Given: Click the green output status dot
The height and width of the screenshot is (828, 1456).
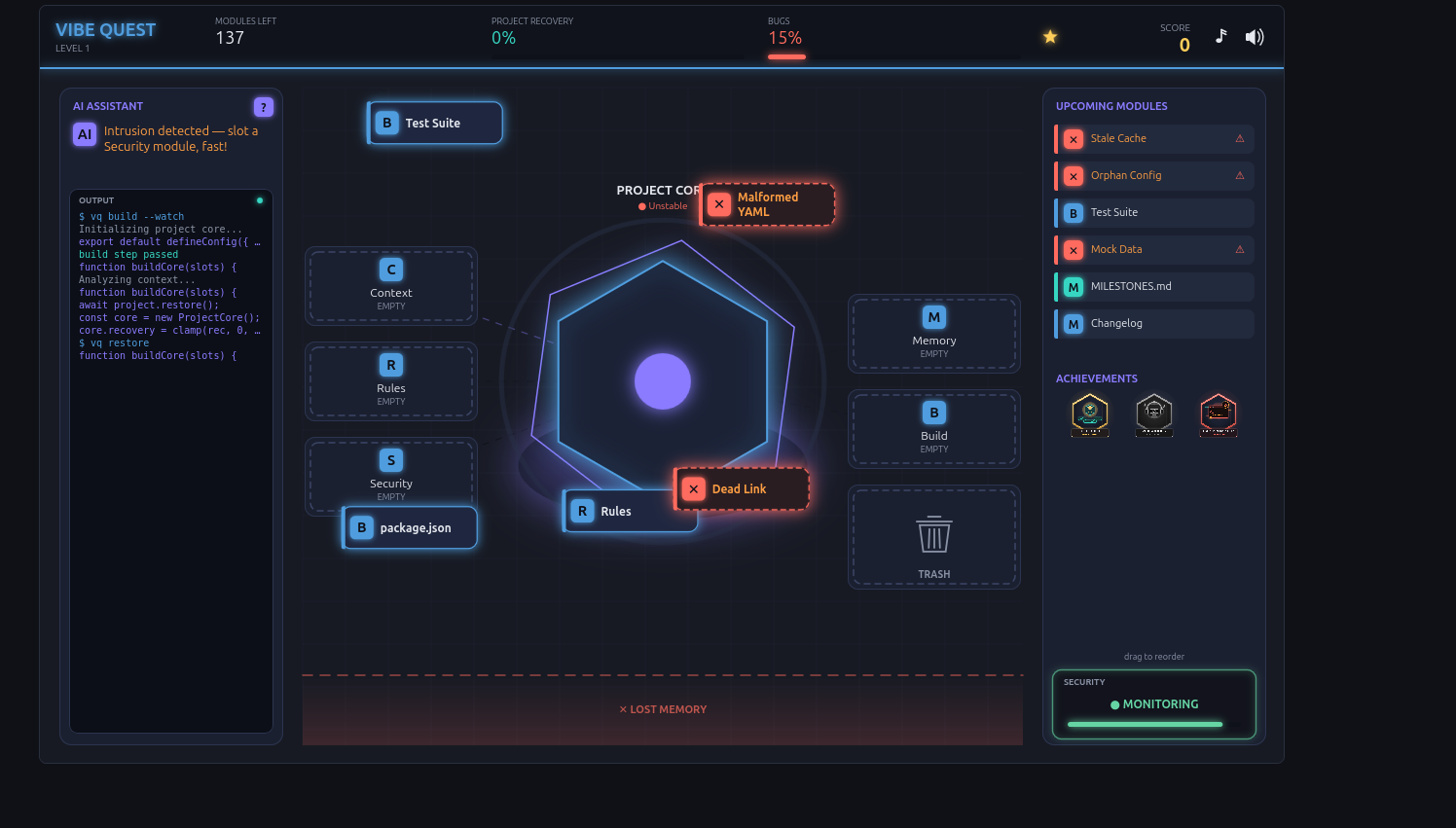Looking at the screenshot, I should coord(260,200).
